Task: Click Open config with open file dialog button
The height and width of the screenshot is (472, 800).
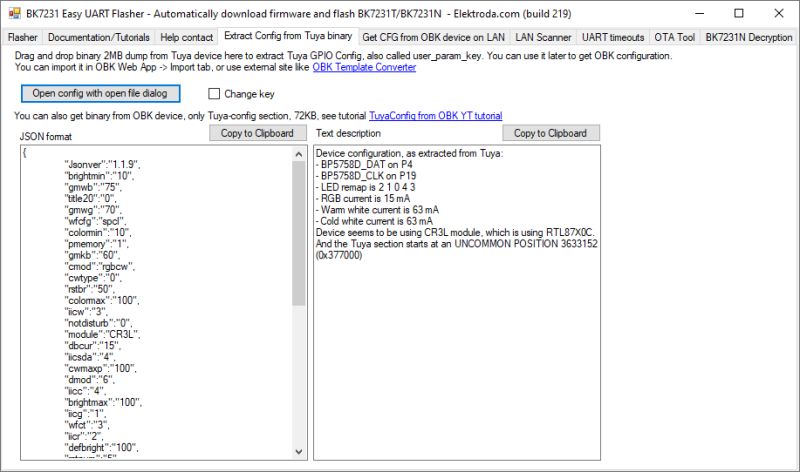Action: 100,93
